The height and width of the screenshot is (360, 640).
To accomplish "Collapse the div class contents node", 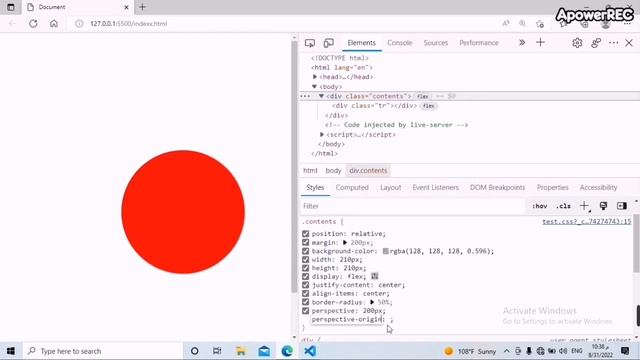I will [x=321, y=96].
